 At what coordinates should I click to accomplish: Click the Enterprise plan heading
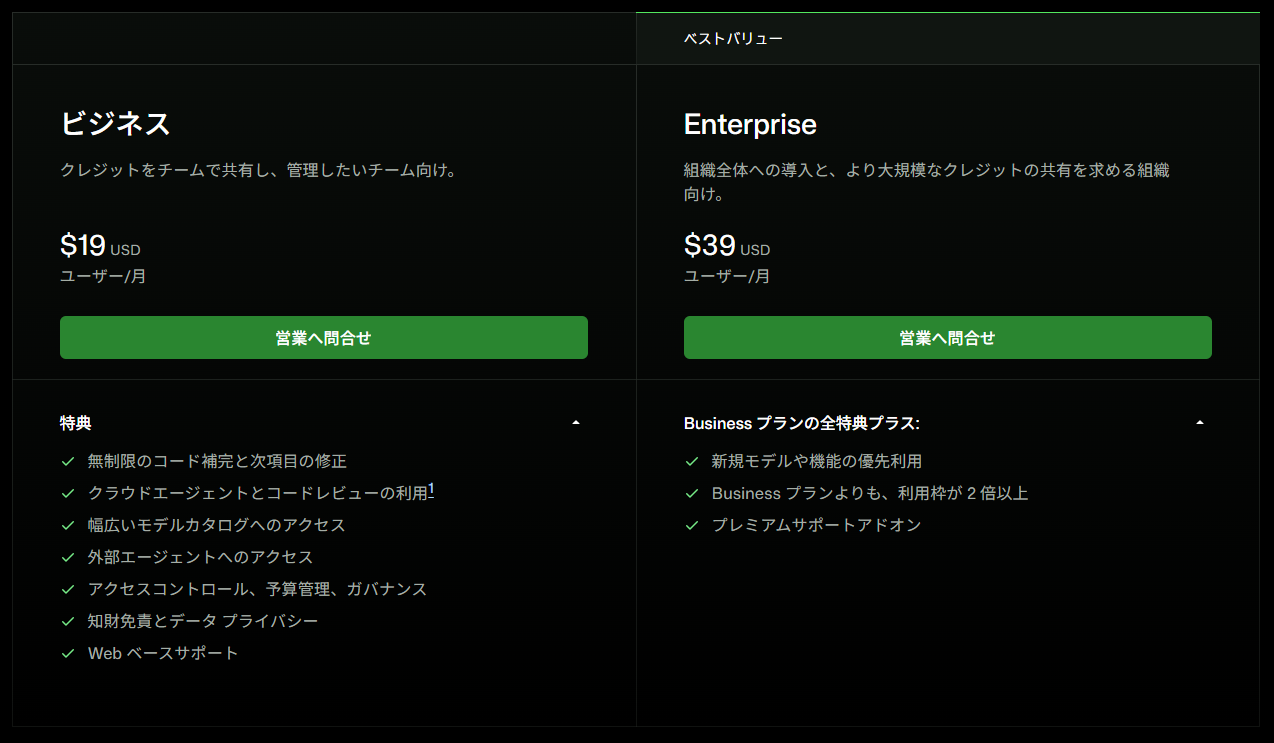(750, 124)
